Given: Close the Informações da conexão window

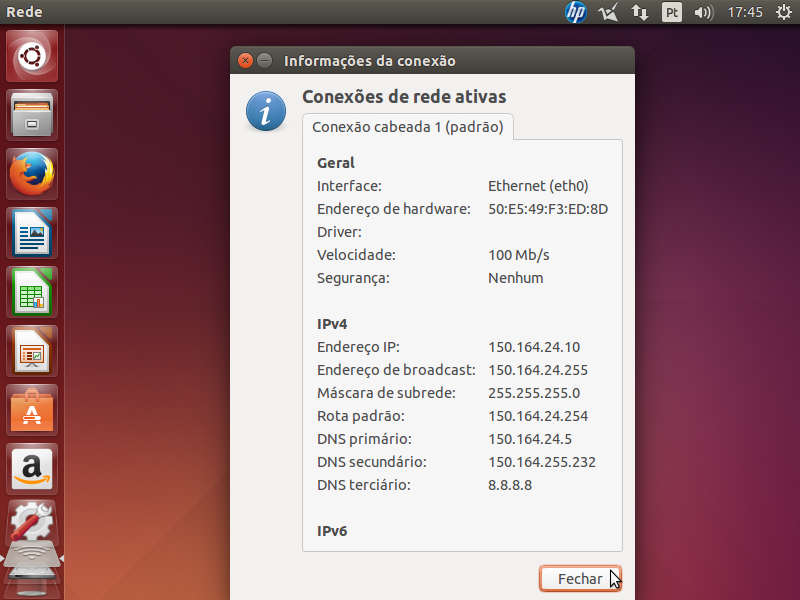Looking at the screenshot, I should 246,61.
